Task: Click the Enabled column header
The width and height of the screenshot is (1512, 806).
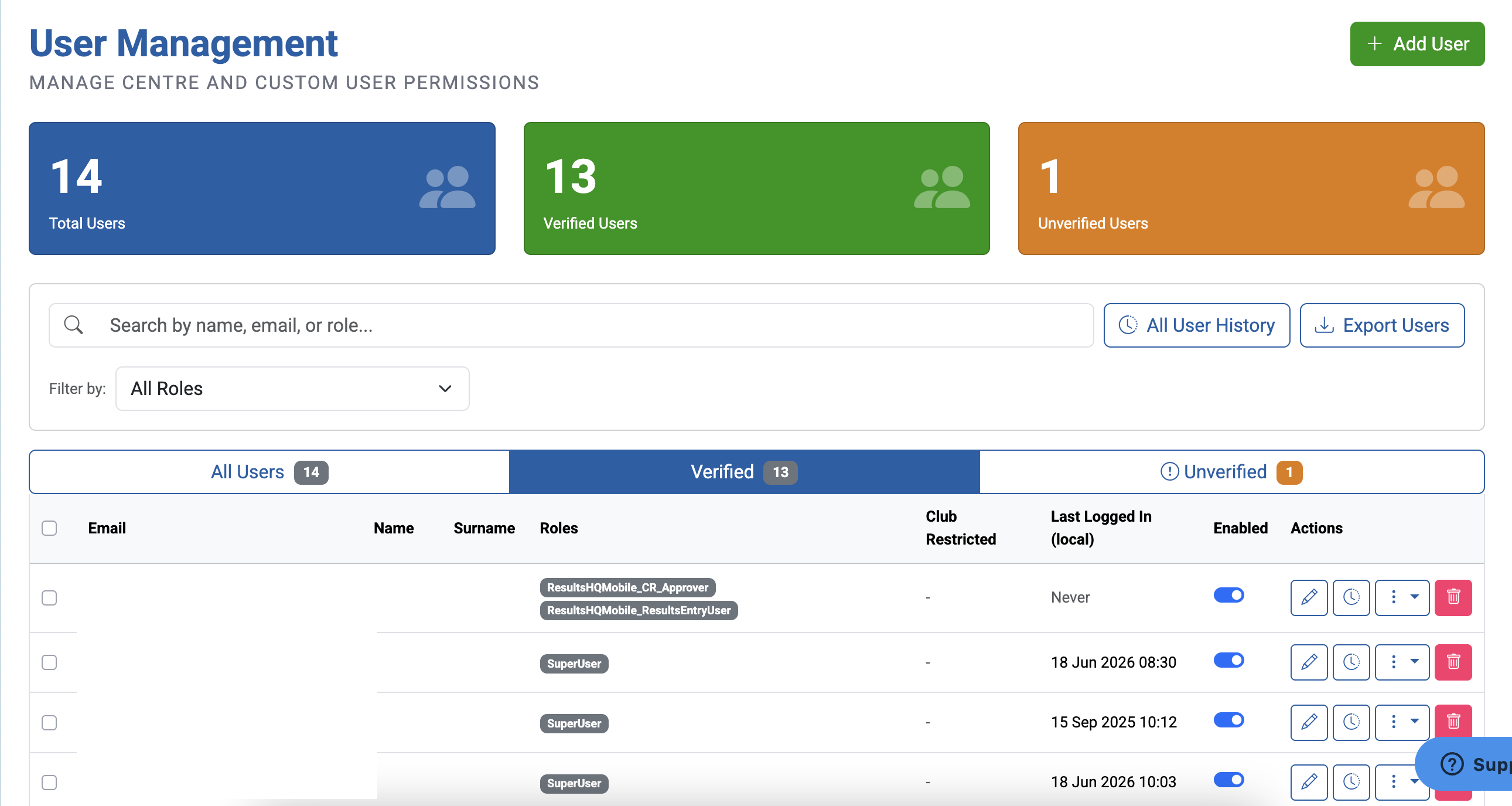Action: 1240,528
